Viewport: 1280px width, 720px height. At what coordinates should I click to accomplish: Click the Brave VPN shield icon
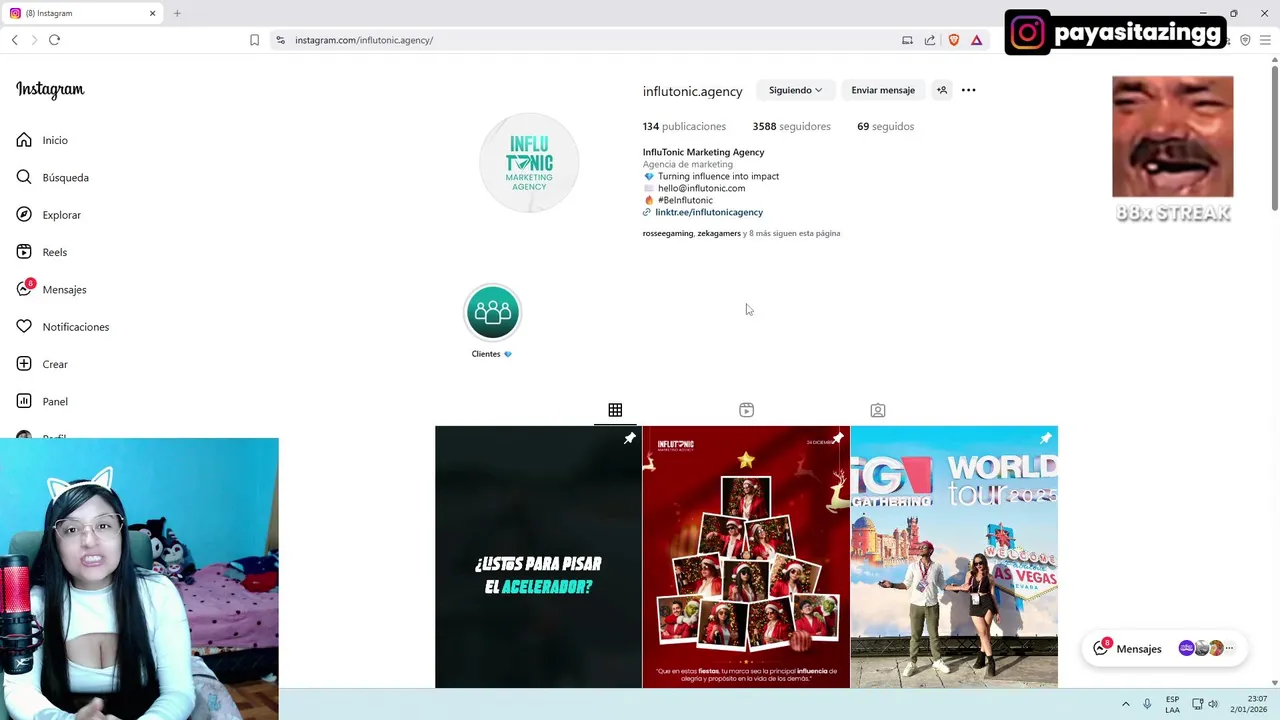tap(1245, 40)
